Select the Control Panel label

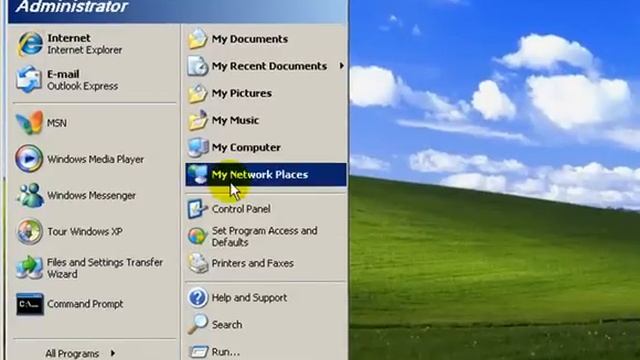click(x=241, y=209)
